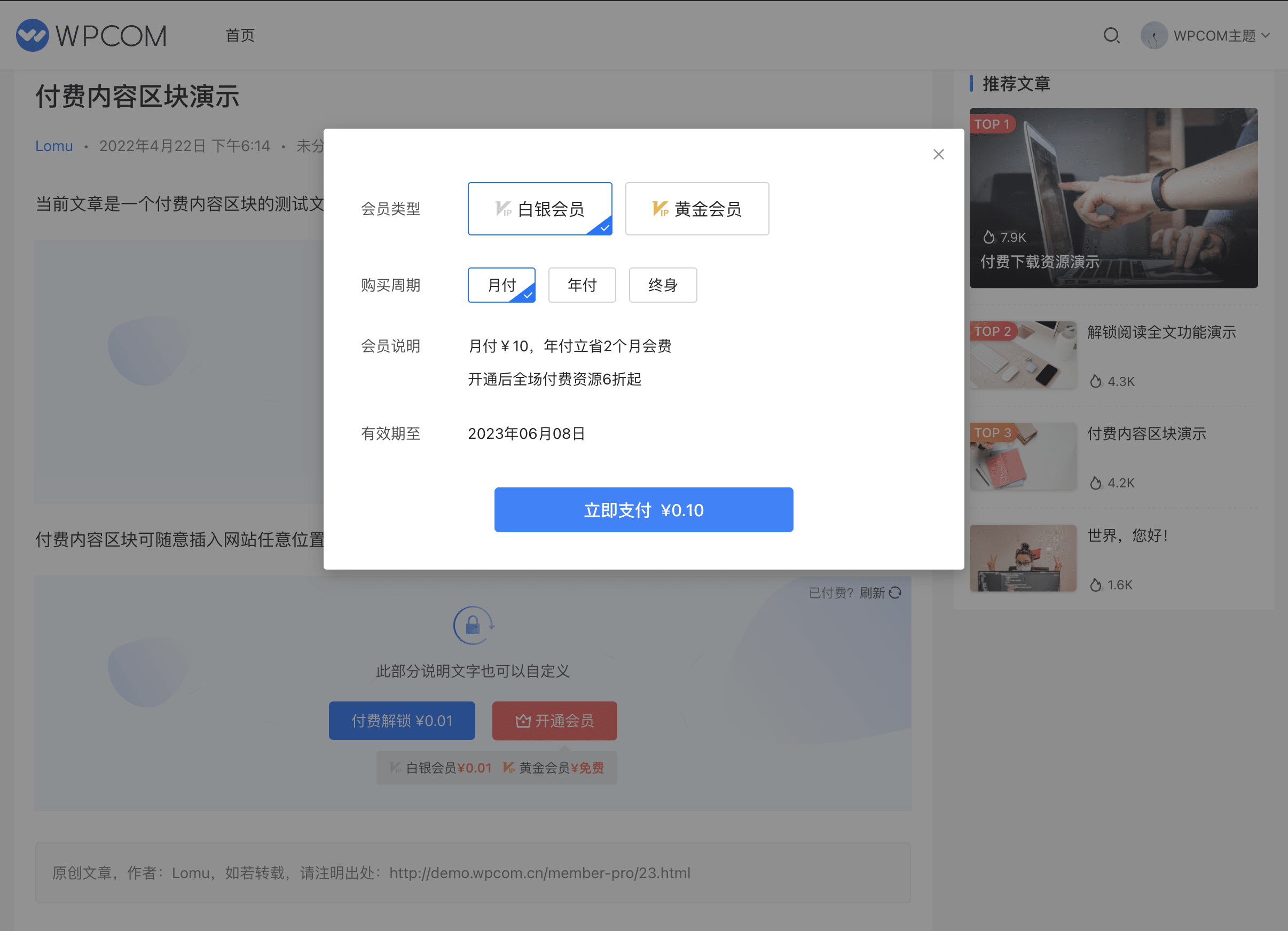Choose 年付 purchase period
Viewport: 1288px width, 931px height.
(582, 285)
